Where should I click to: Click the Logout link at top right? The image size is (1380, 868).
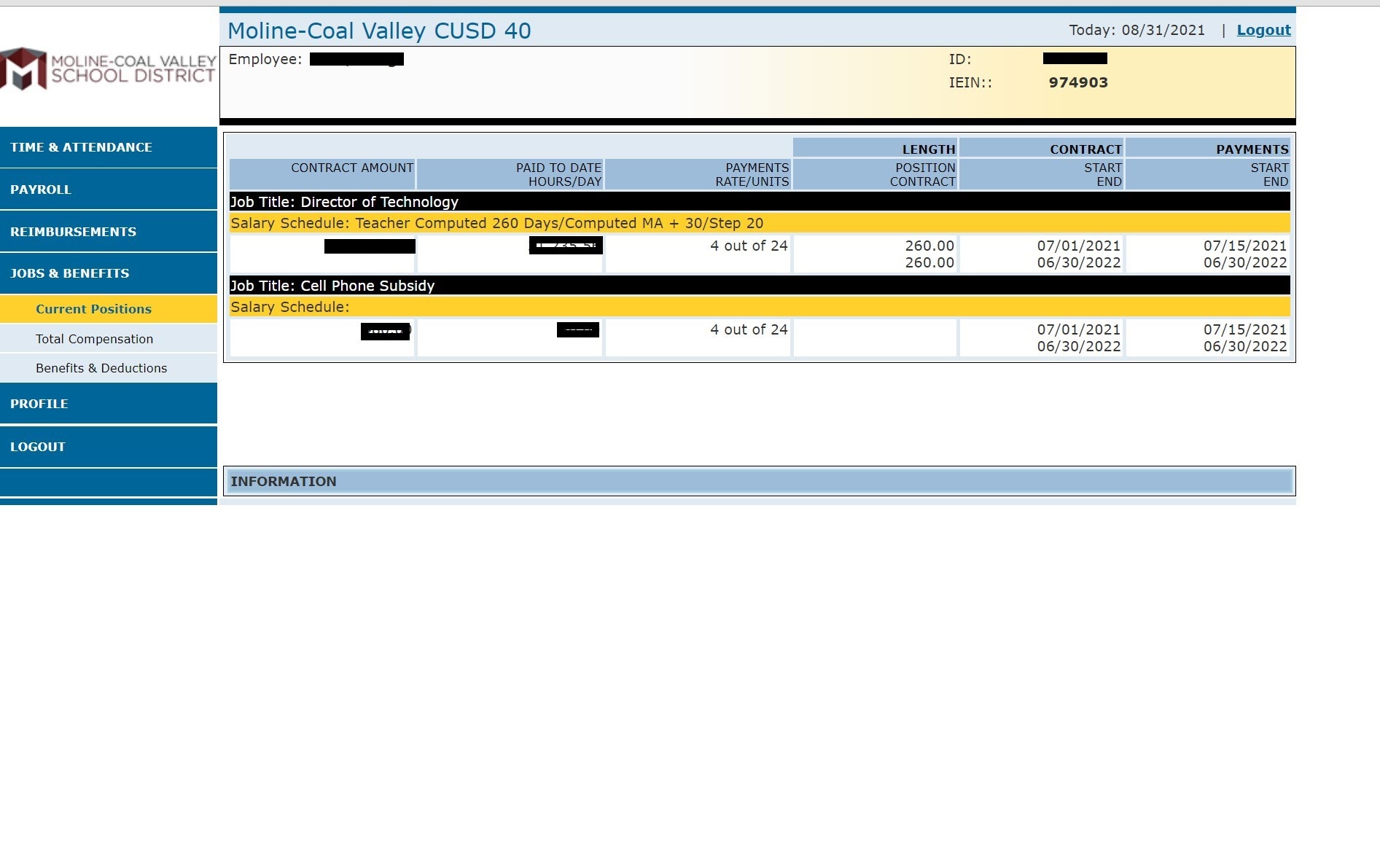click(x=1263, y=30)
